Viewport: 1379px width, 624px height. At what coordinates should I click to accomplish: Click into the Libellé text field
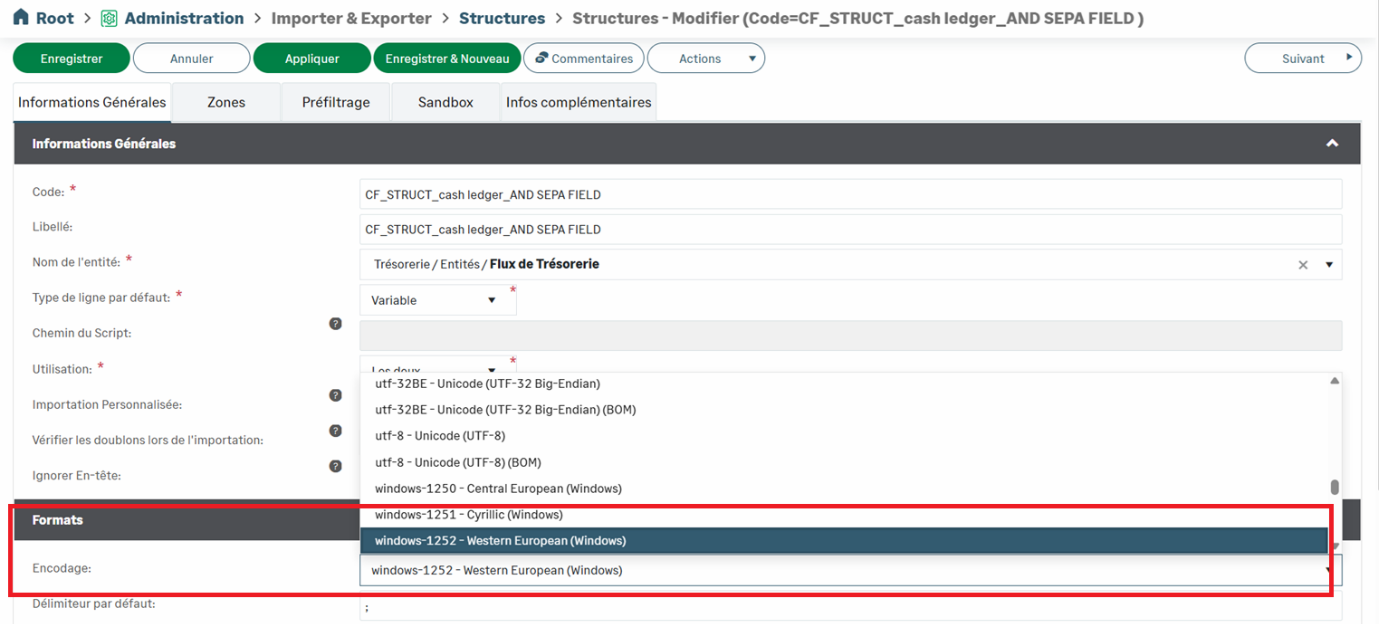point(850,229)
